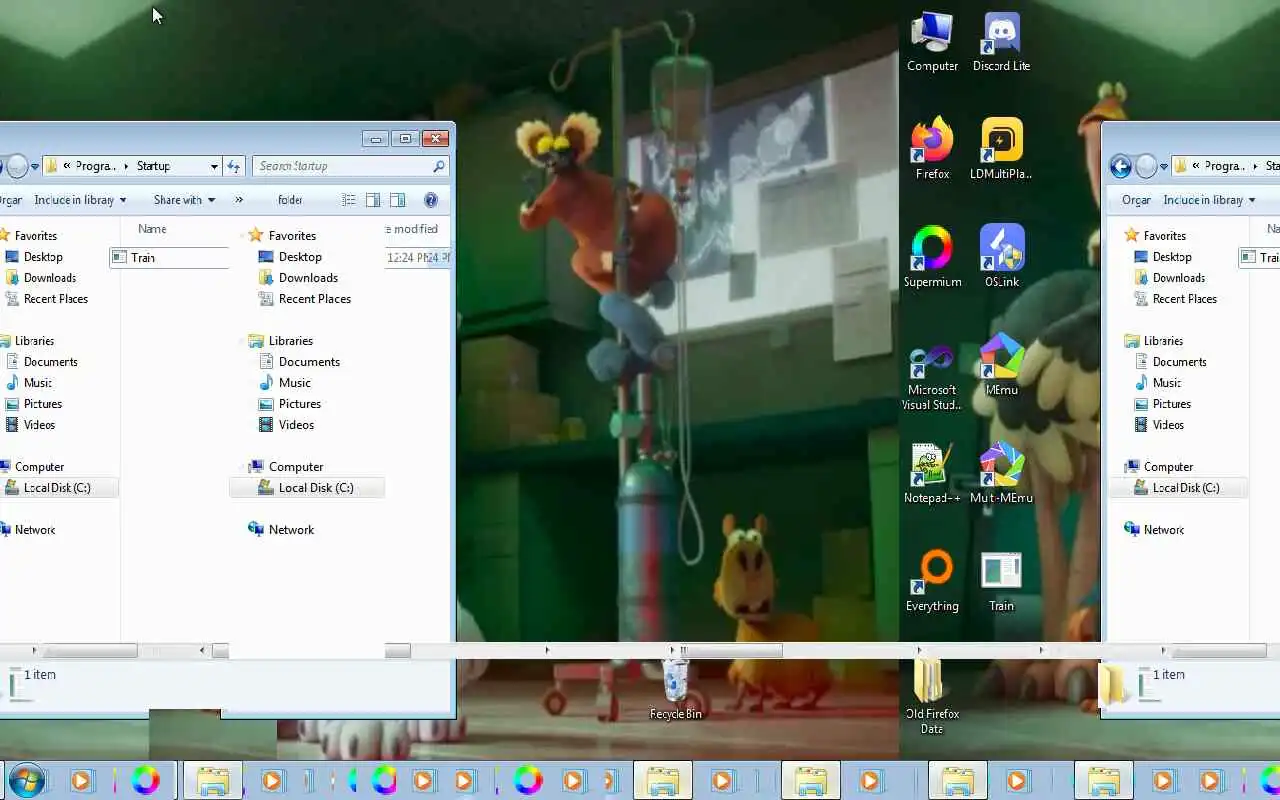
Task: Sort by Name column in left window
Action: (x=152, y=229)
